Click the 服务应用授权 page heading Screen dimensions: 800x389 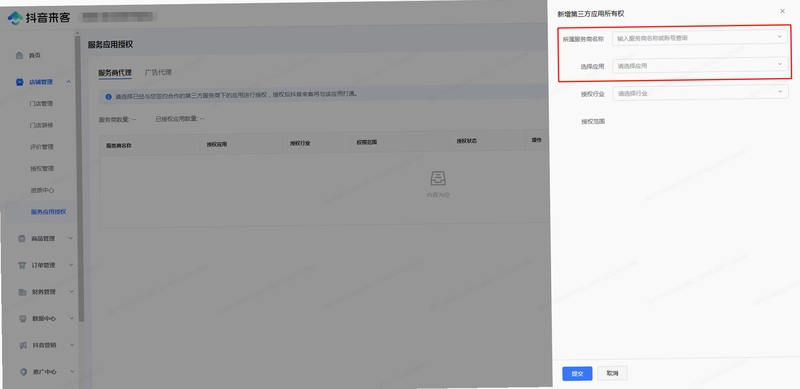click(111, 45)
